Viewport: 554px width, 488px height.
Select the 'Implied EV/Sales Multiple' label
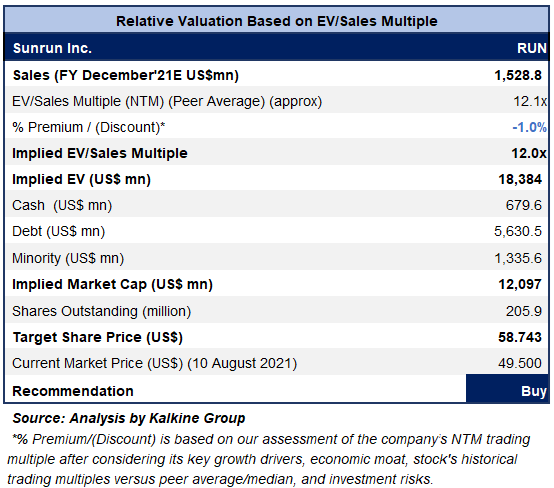coord(100,153)
